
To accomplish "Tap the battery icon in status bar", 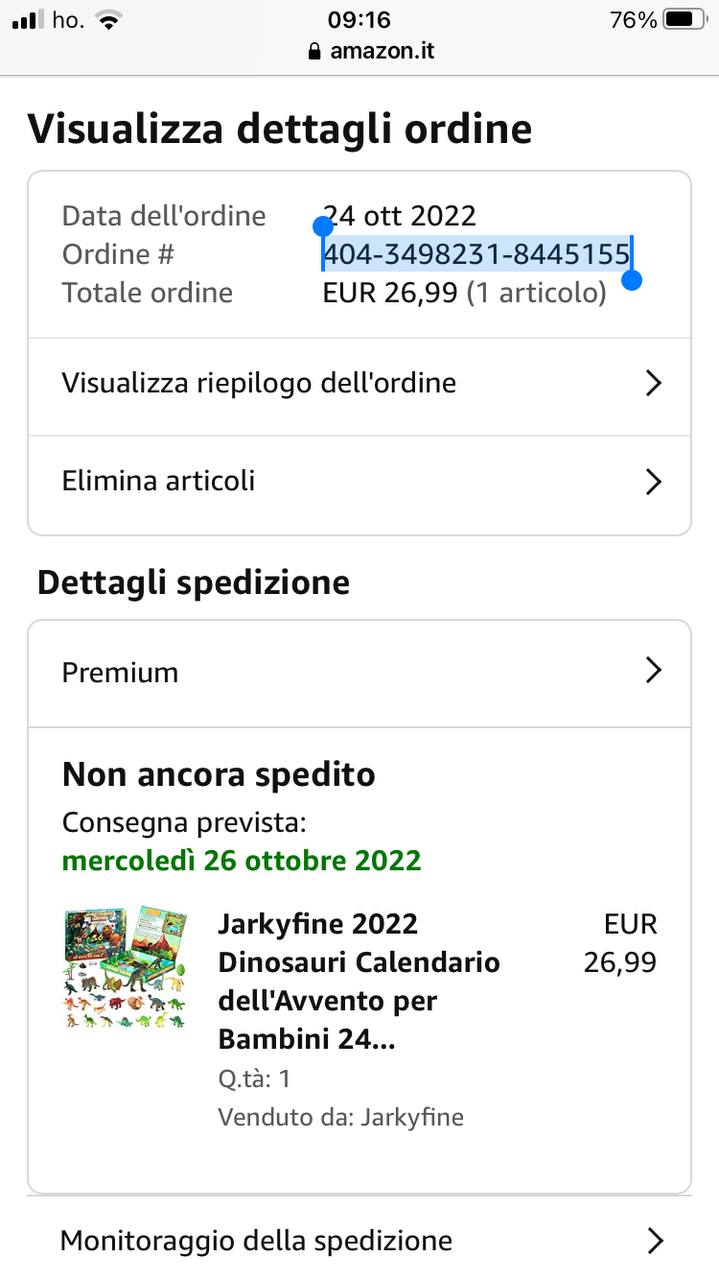I will [x=685, y=19].
